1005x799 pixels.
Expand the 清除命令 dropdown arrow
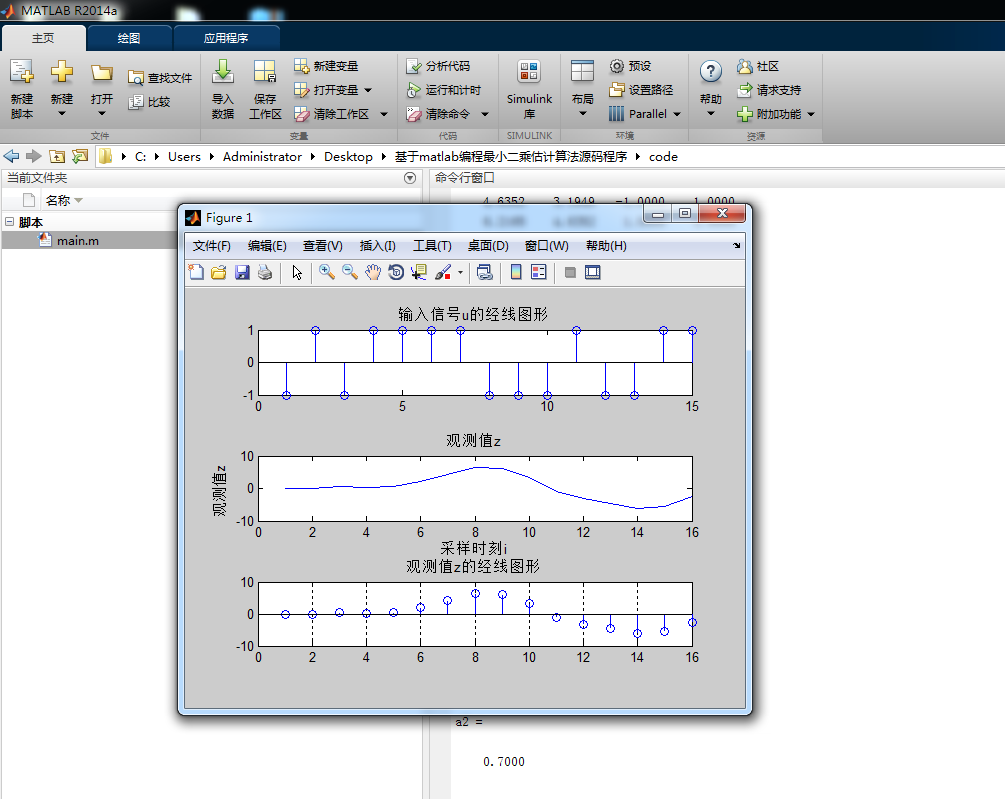click(x=485, y=114)
